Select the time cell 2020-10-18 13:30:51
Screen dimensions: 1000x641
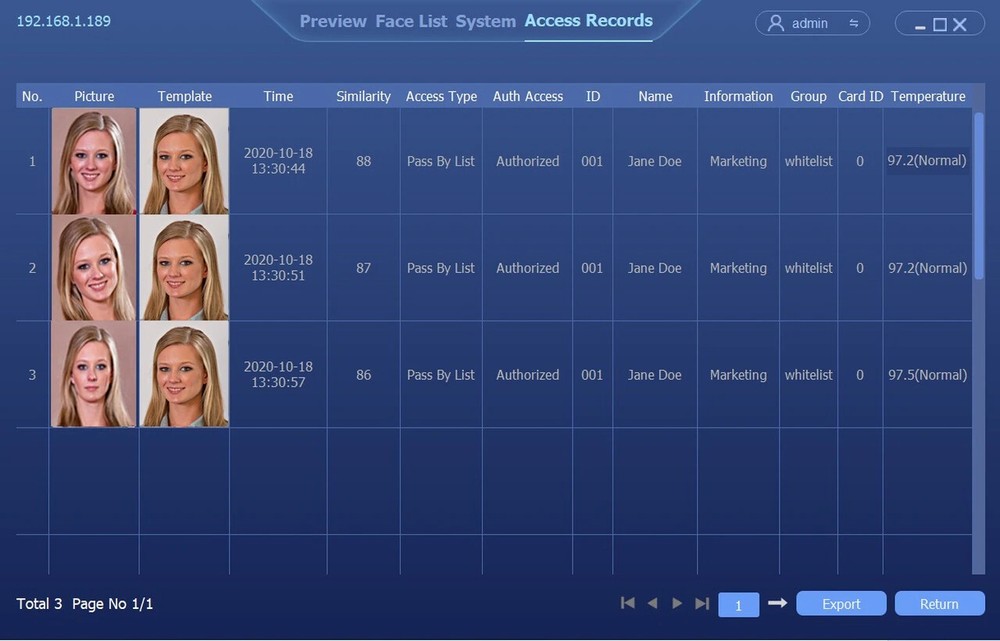[278, 268]
